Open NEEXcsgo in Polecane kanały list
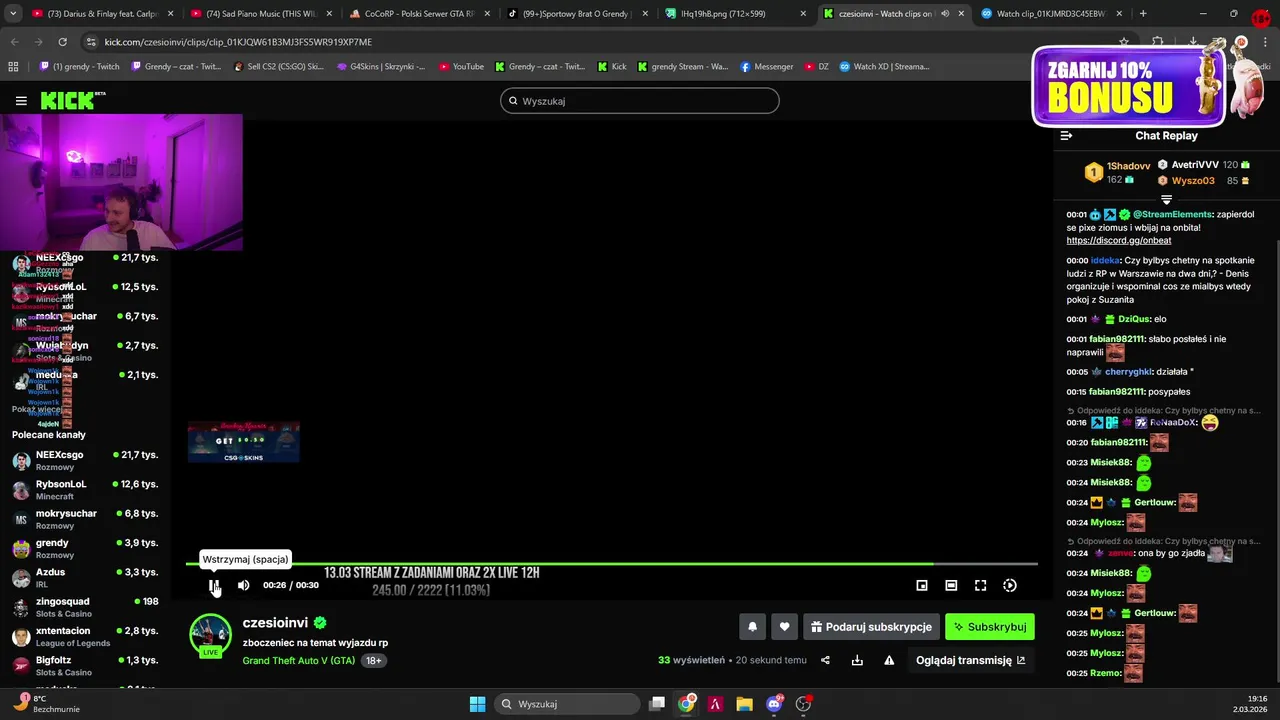The image size is (1280, 720). 85,460
